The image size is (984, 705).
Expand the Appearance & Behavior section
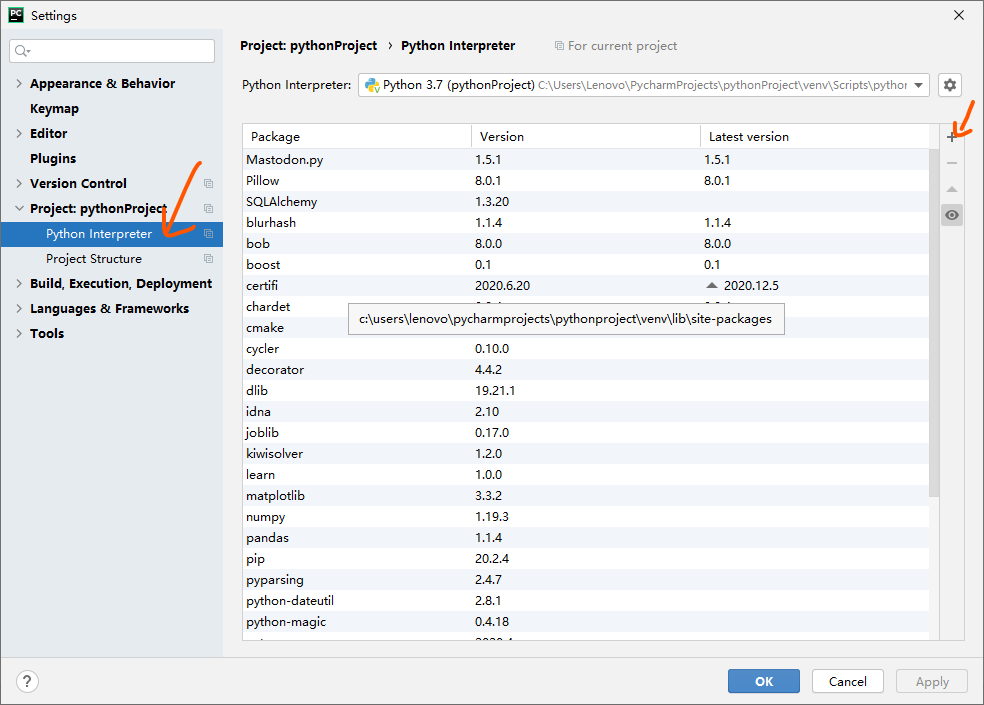tap(19, 84)
